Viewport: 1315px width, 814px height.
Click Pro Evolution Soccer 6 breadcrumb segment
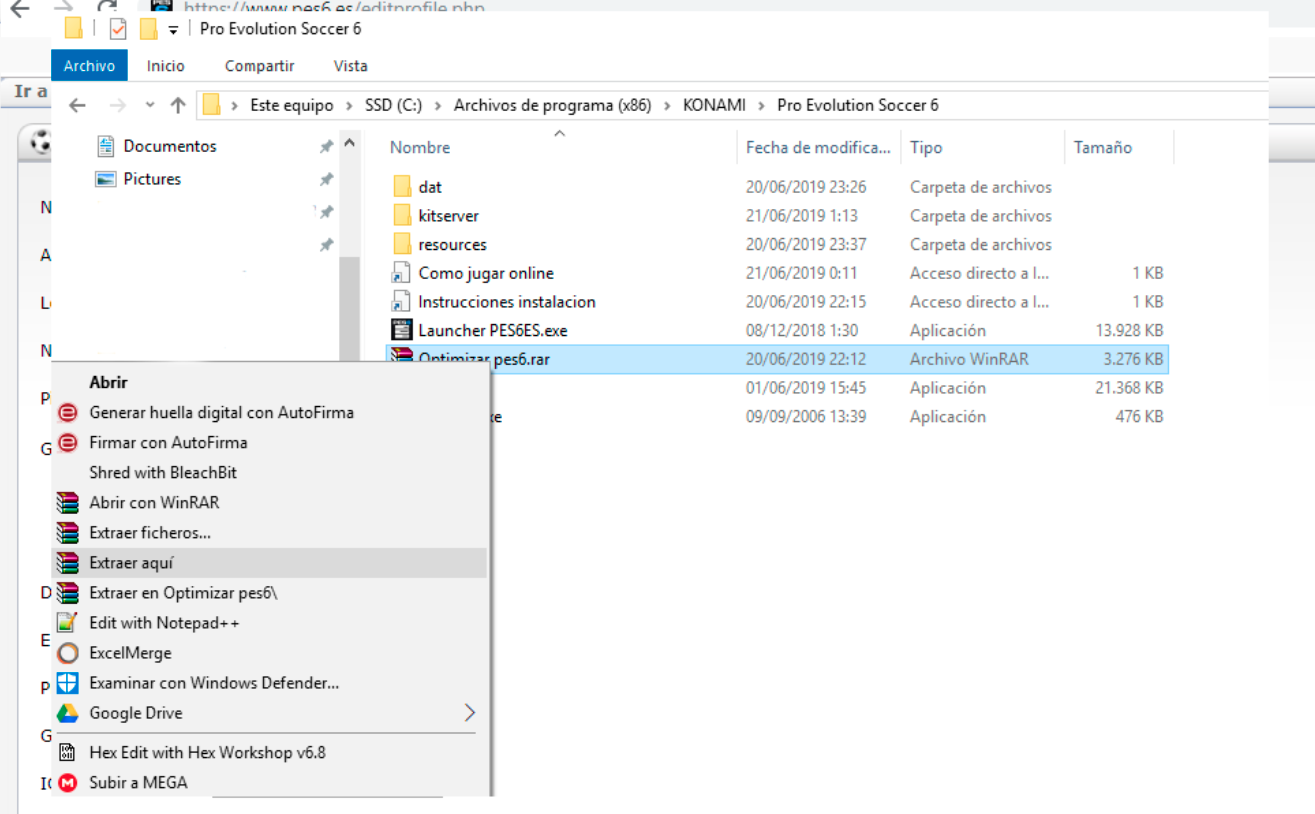pyautogui.click(x=858, y=105)
